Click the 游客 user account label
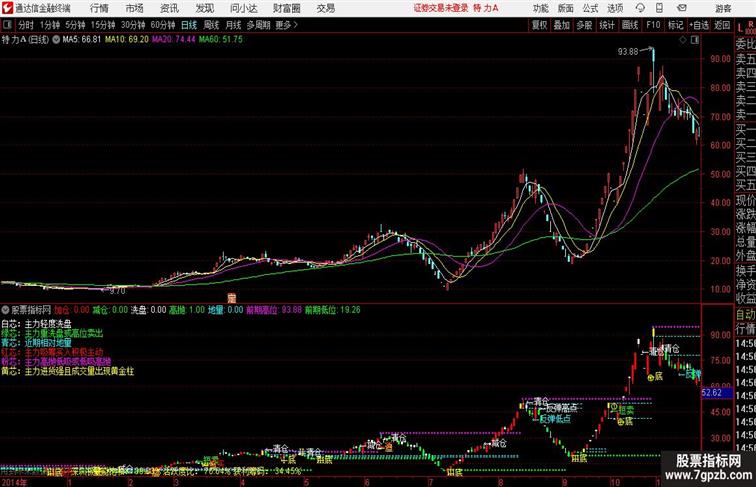756x487 pixels. (x=723, y=8)
